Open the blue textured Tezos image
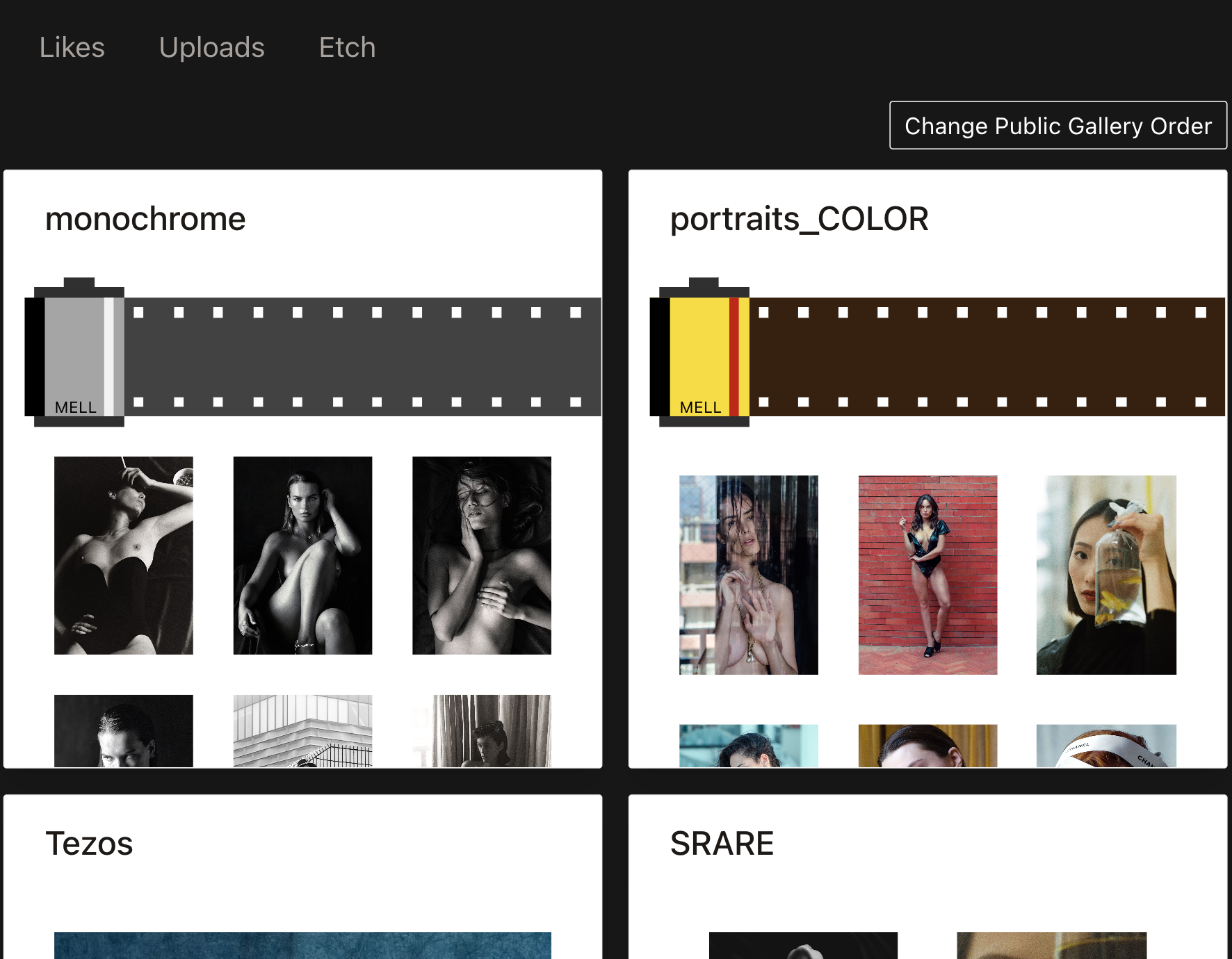The image size is (1232, 959). click(302, 945)
